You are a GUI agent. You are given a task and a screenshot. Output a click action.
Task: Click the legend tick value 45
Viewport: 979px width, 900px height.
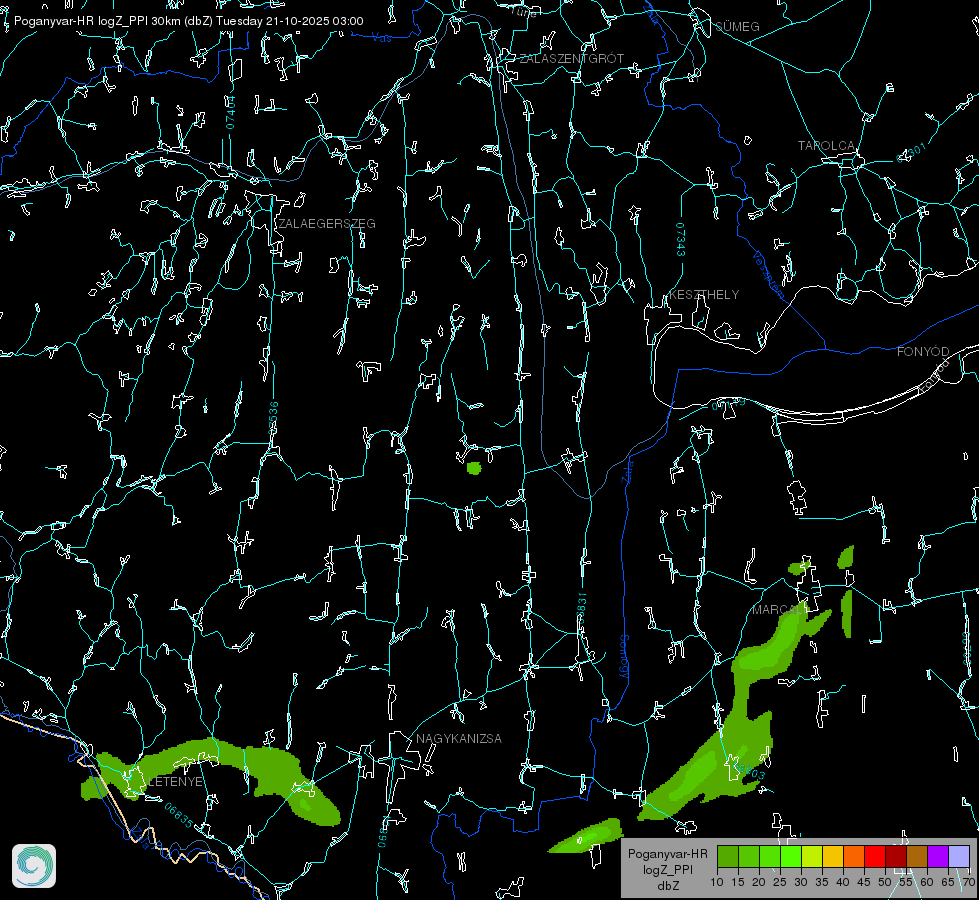coord(863,882)
